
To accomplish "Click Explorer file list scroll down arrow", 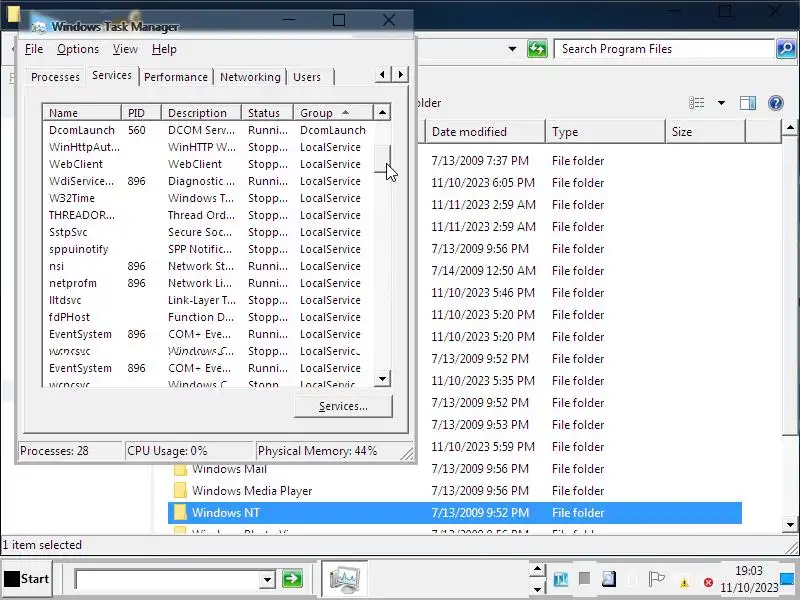I will coord(790,524).
